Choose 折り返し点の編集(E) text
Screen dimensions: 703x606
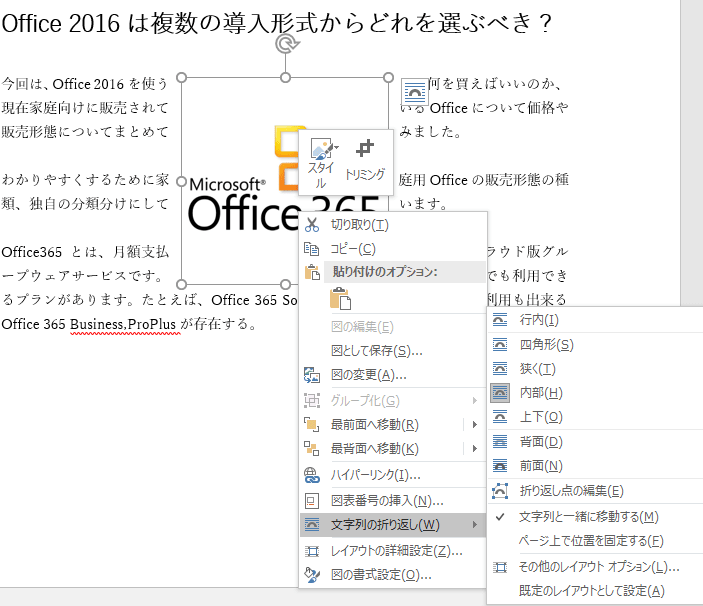pos(571,491)
